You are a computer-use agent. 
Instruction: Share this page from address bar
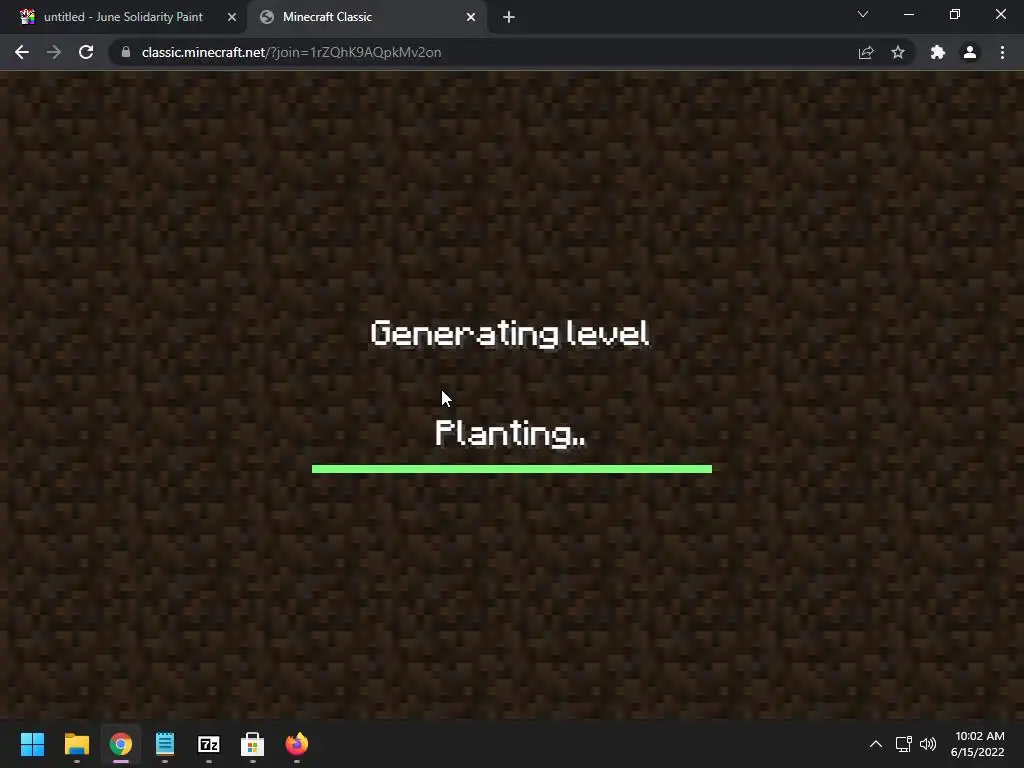tap(866, 52)
